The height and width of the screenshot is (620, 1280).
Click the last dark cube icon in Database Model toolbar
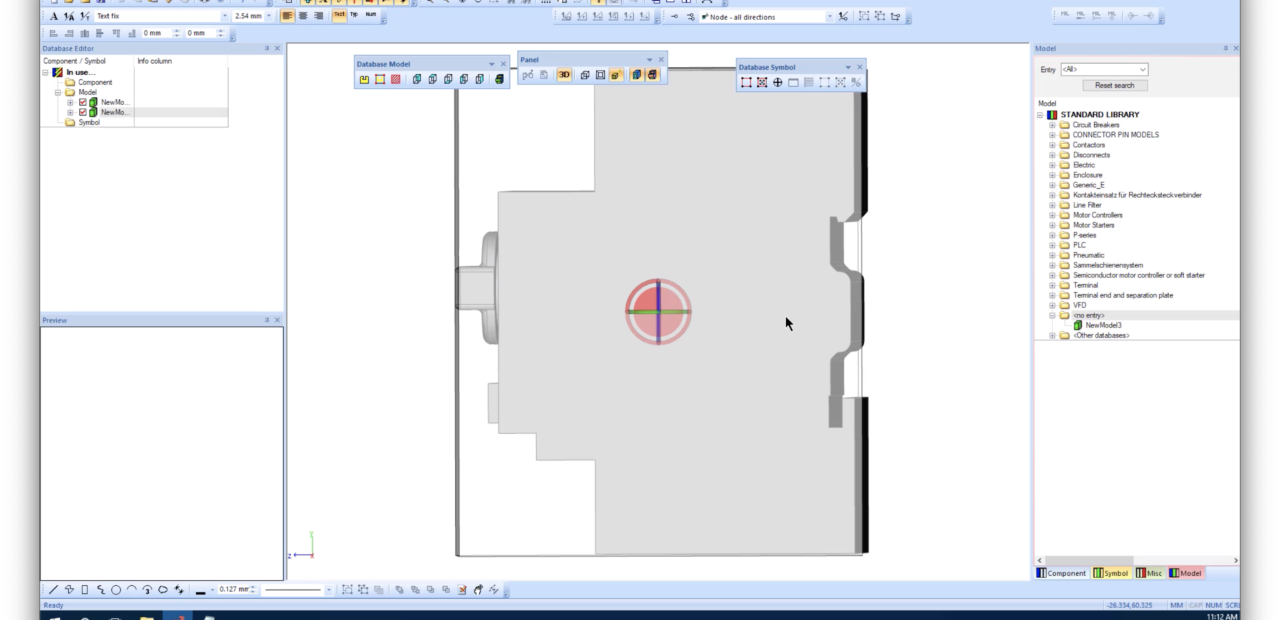pyautogui.click(x=498, y=79)
